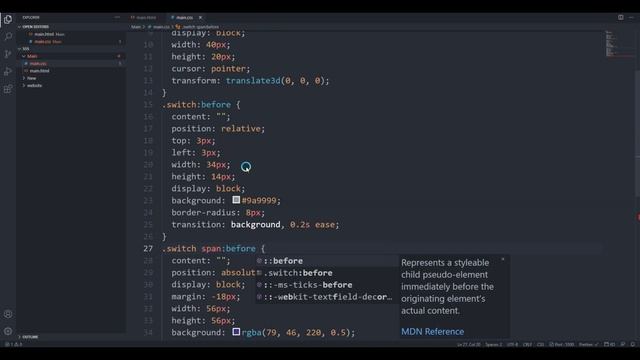Choose the ::-webkit-textfield-decor suggestion
This screenshot has height=360, width=640.
[x=327, y=297]
